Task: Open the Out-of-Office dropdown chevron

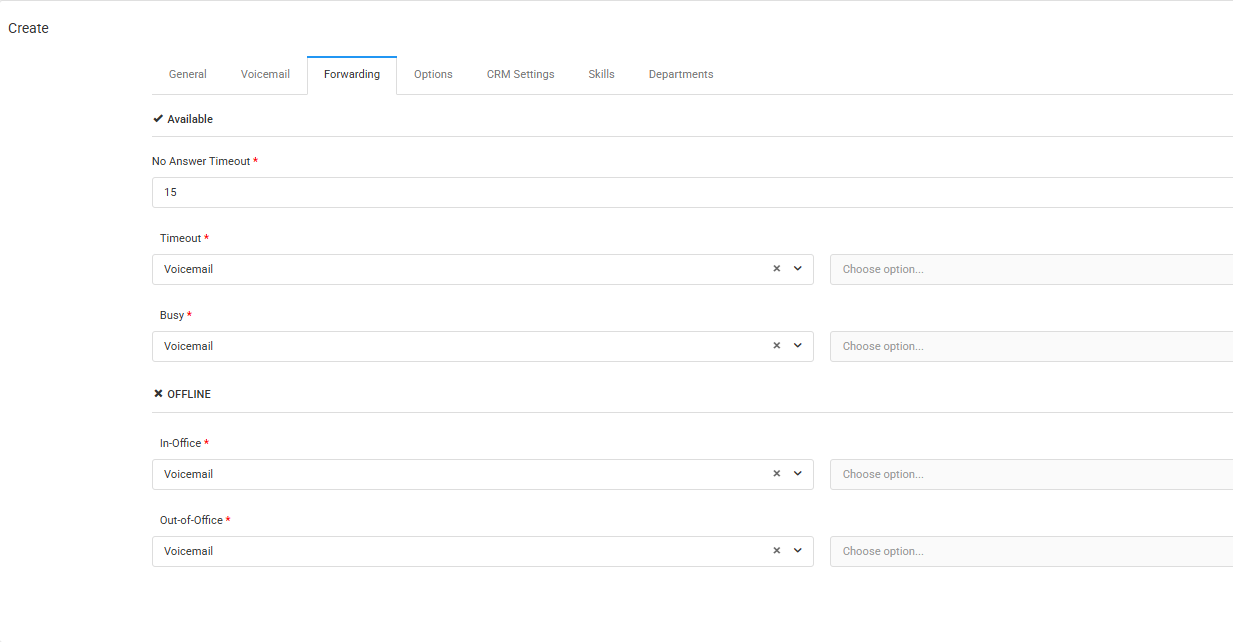Action: coord(798,551)
